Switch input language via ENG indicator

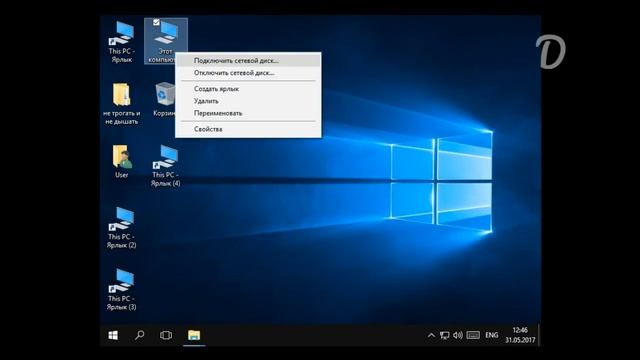point(492,336)
